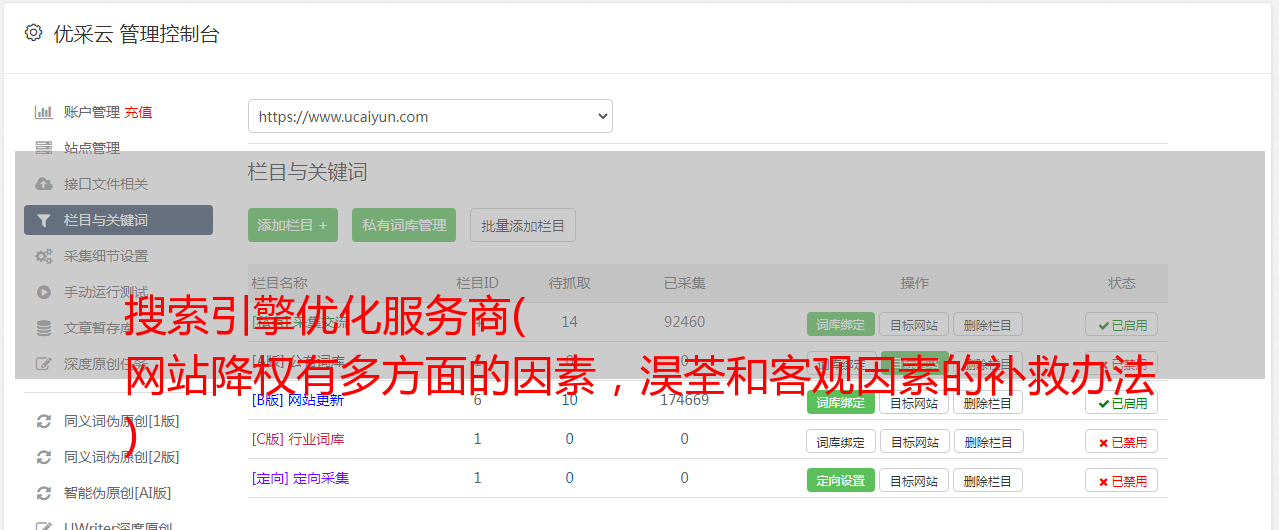This screenshot has height=530, width=1279.
Task: Click the 174669 collected count
Action: (x=684, y=400)
